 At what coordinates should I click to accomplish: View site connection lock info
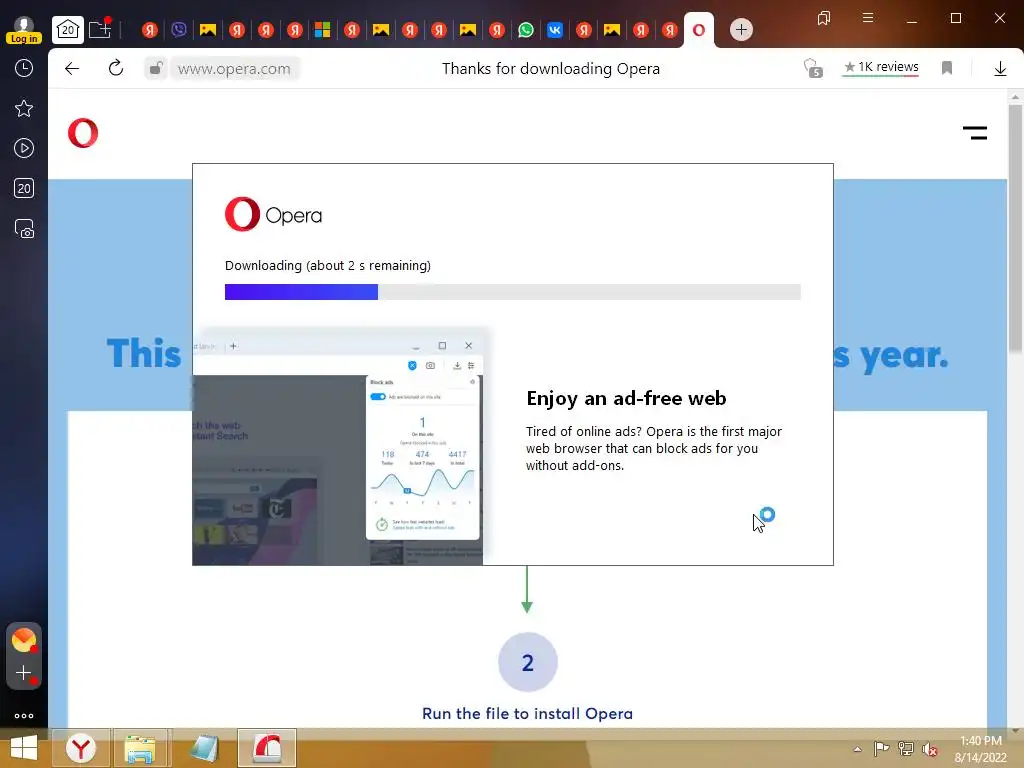point(155,69)
